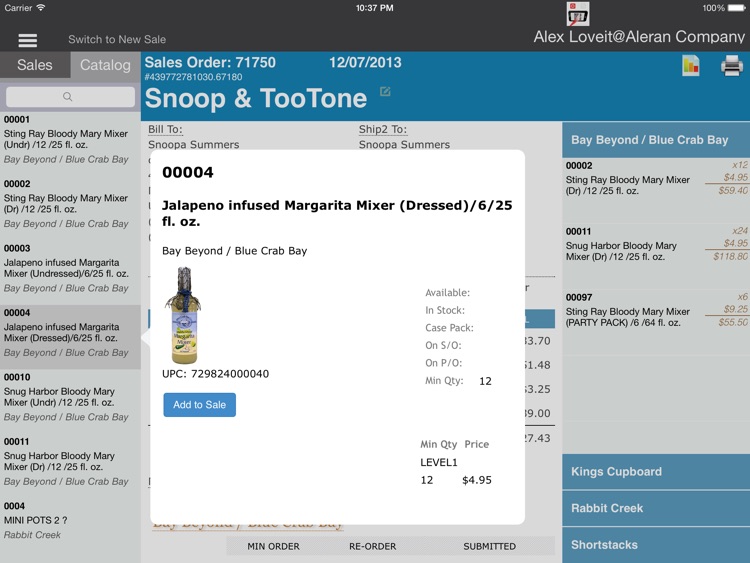Screen dimensions: 750x563
Task: Select catalog item 00001 Sting Ray Mixer
Action: [x=70, y=139]
